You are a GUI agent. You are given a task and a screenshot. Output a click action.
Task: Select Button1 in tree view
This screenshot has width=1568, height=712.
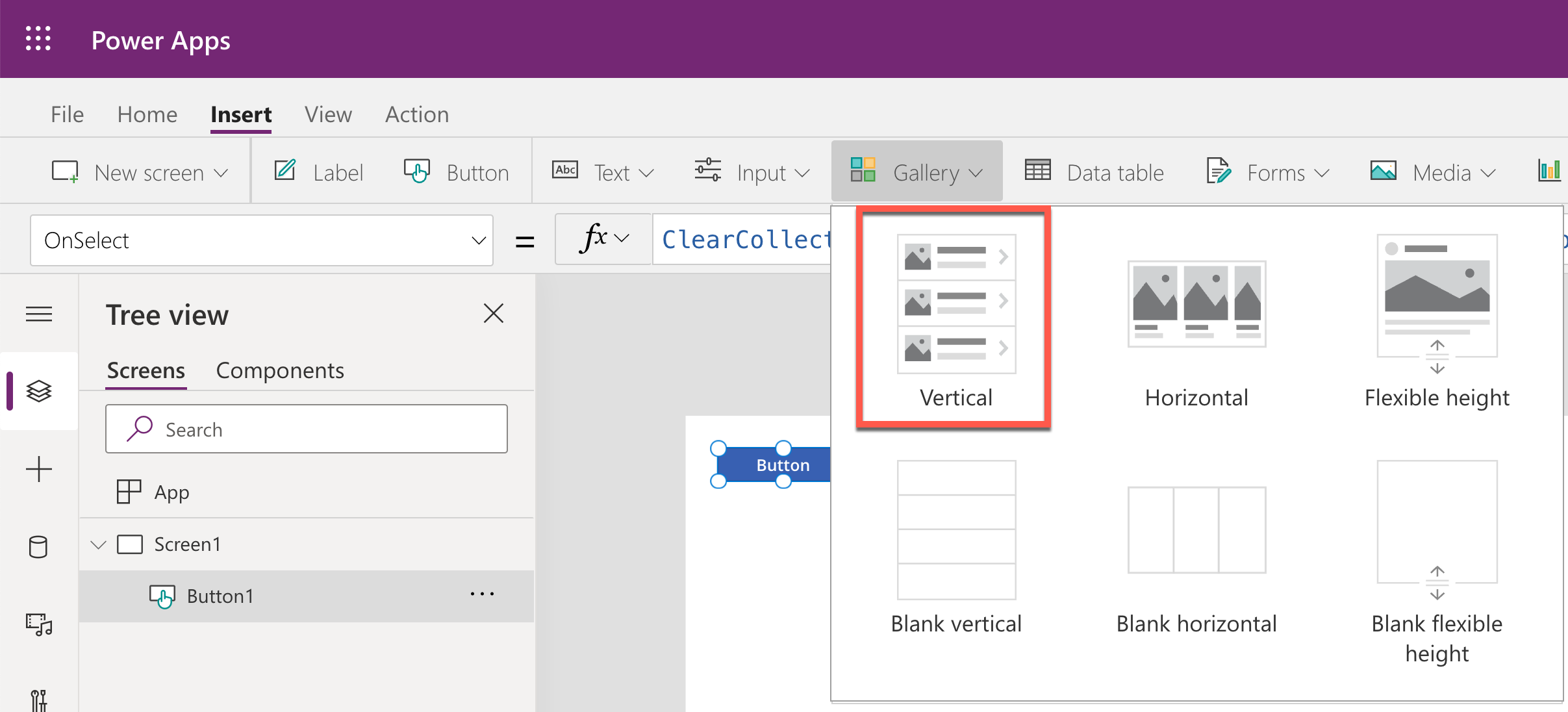(219, 596)
